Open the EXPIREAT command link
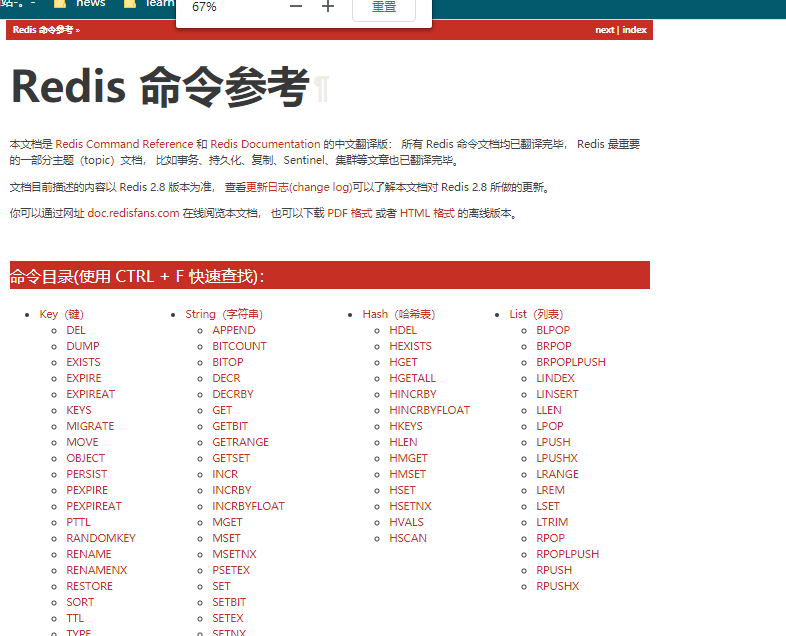The image size is (786, 636). pyautogui.click(x=91, y=394)
